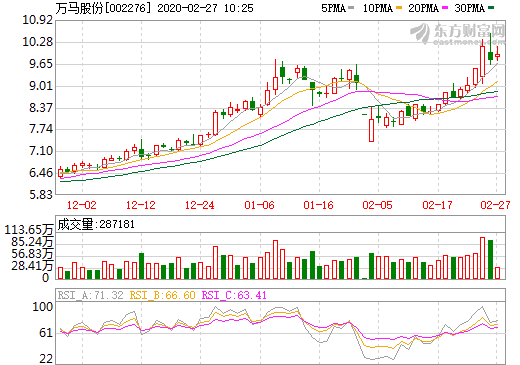The height and width of the screenshot is (365, 520).
Task: Click the 7.10 price axis label
Action: point(41,151)
